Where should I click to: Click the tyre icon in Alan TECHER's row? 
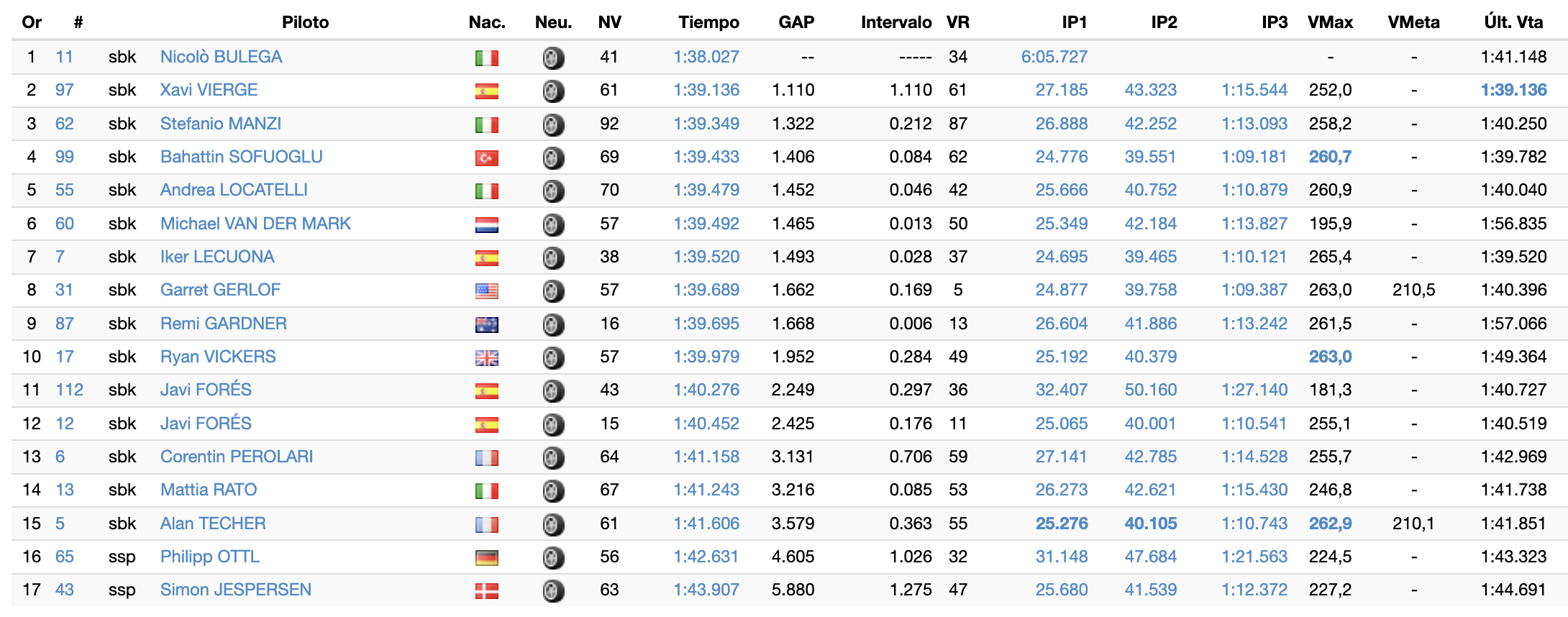[553, 524]
